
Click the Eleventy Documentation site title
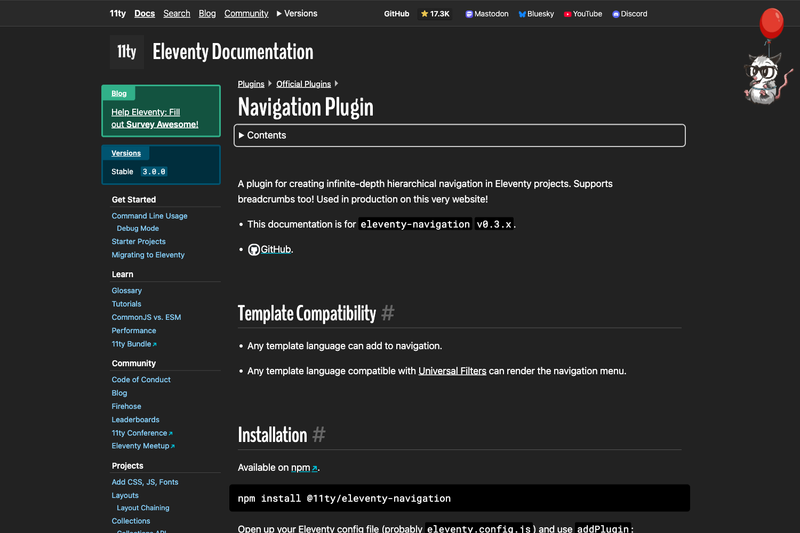click(x=233, y=52)
